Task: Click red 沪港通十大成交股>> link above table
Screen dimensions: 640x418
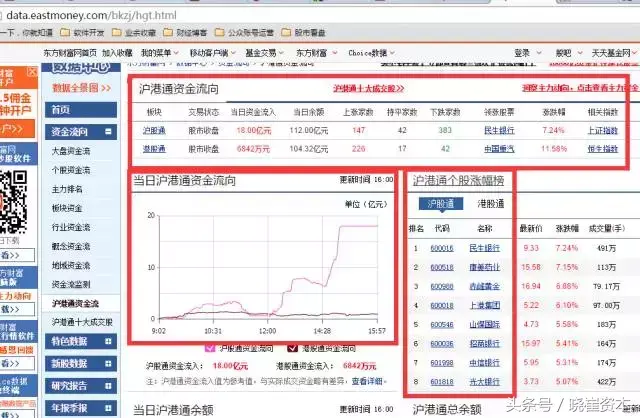Action: tap(369, 88)
